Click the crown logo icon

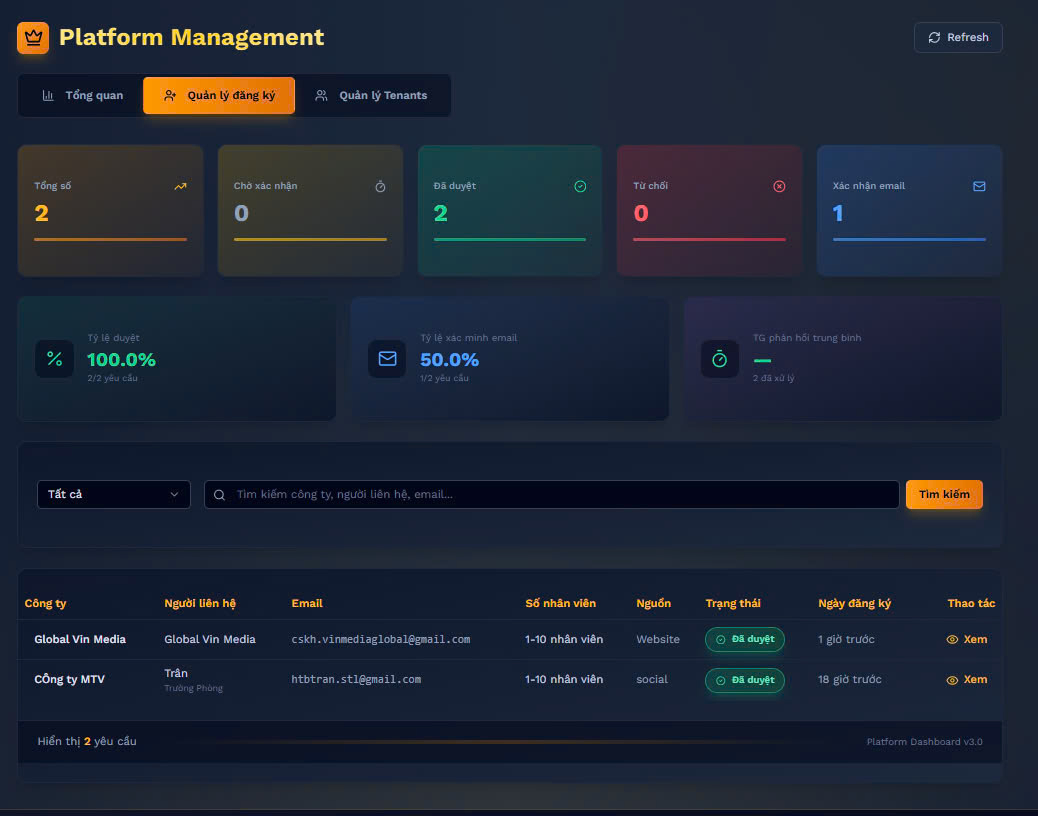tap(33, 38)
